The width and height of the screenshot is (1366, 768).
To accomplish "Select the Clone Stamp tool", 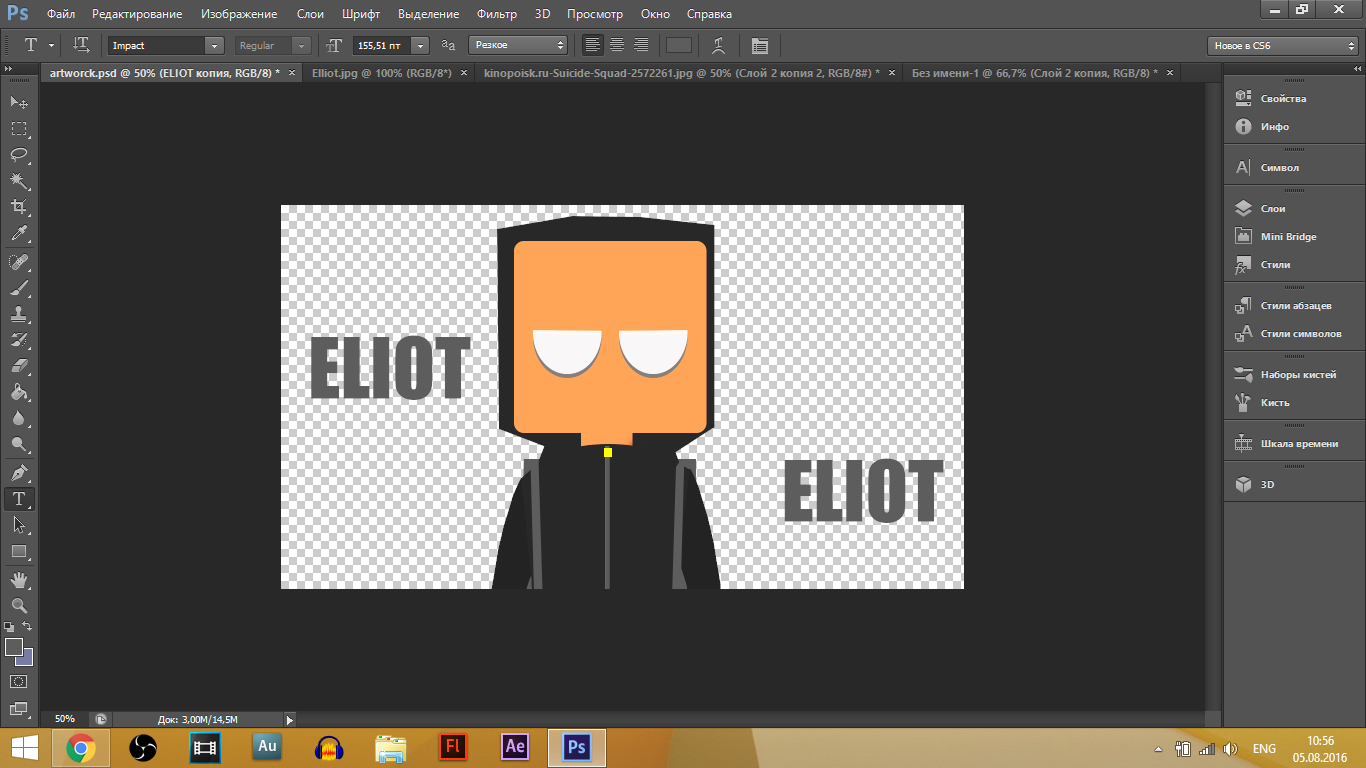I will point(19,314).
